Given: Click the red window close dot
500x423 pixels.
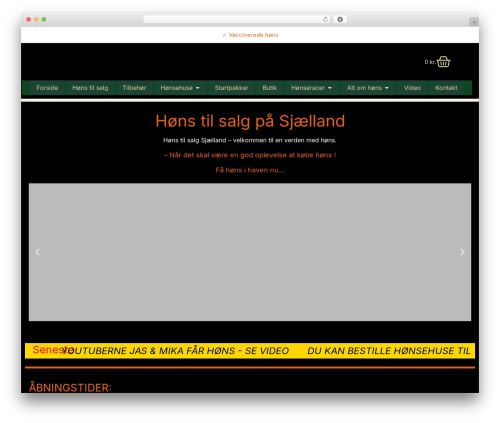Looking at the screenshot, I should coord(29,19).
